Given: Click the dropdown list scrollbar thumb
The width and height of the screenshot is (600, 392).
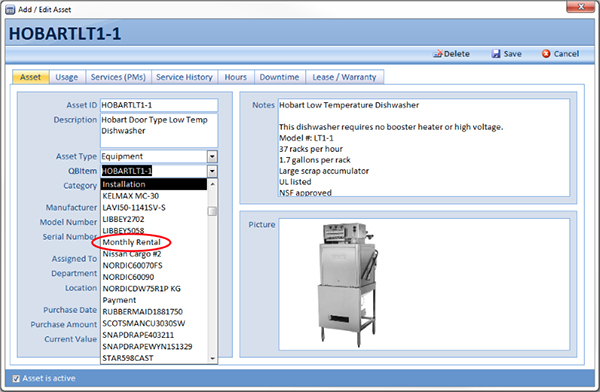Looking at the screenshot, I should tap(212, 211).
